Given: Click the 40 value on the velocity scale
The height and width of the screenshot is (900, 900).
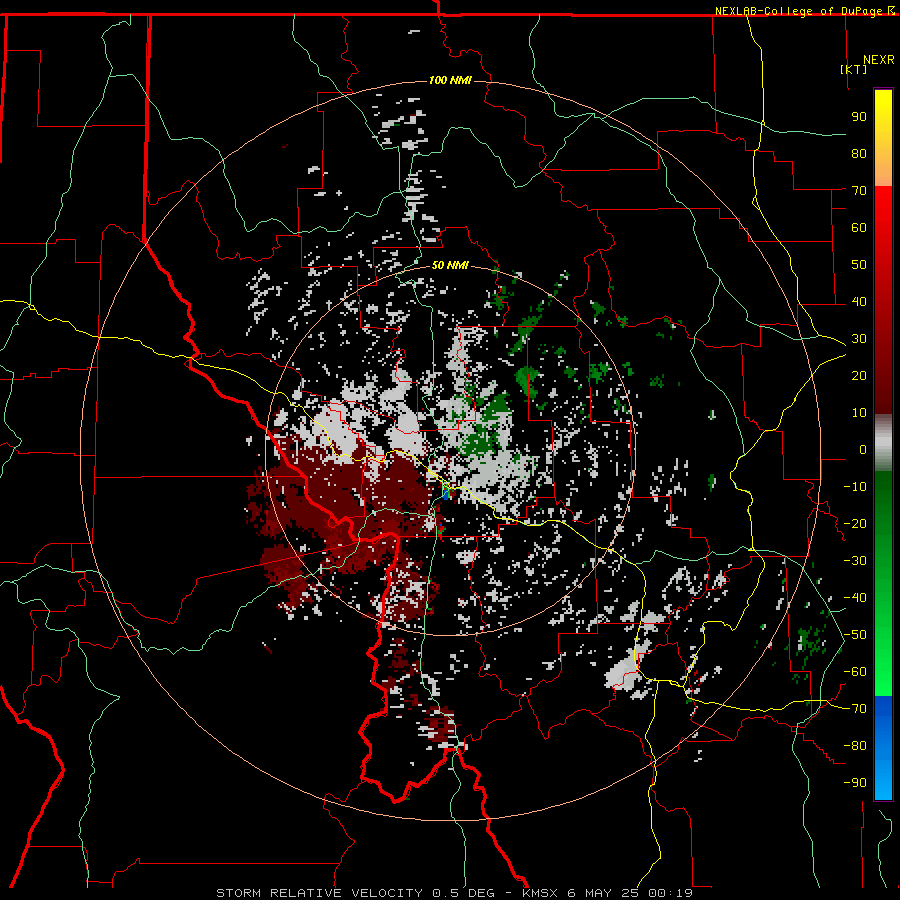Looking at the screenshot, I should coord(859,302).
